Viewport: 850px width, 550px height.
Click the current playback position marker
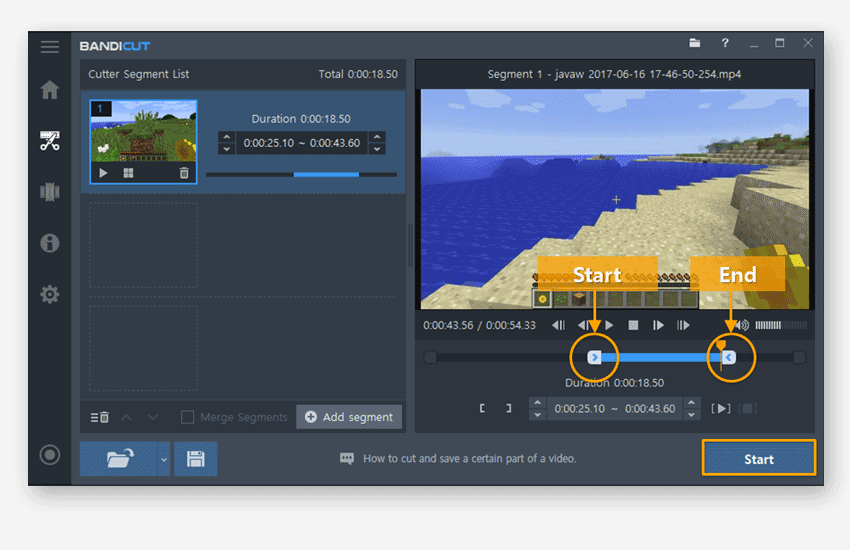[720, 347]
